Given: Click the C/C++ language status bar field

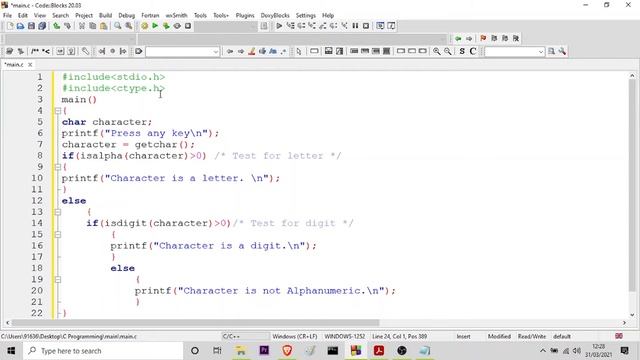Looking at the screenshot, I should click(231, 336).
